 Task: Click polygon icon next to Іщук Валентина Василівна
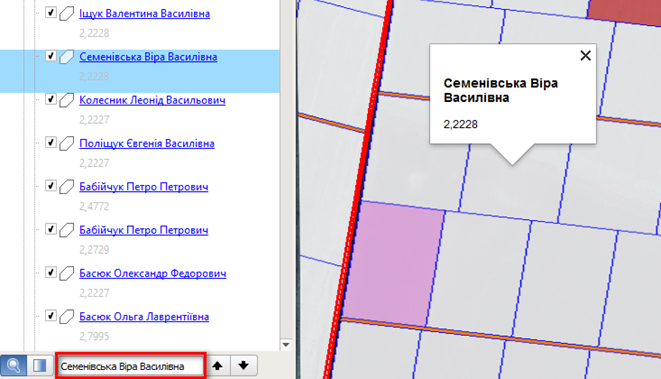point(66,13)
